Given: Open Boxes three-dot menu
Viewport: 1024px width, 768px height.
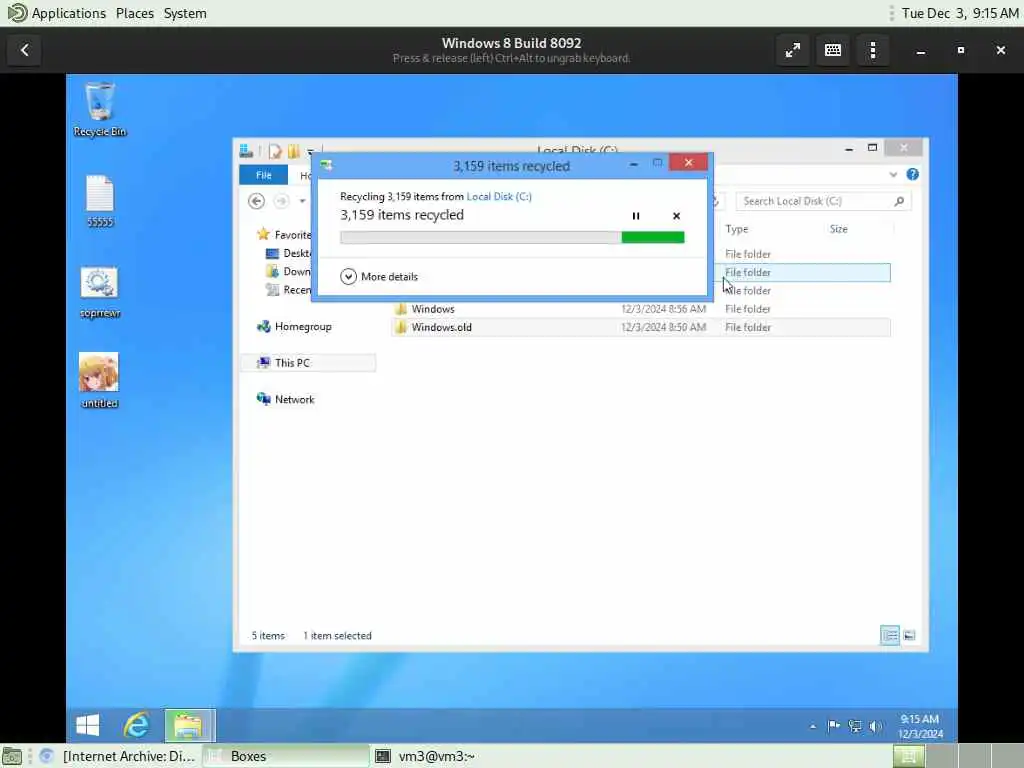Looking at the screenshot, I should pyautogui.click(x=873, y=50).
